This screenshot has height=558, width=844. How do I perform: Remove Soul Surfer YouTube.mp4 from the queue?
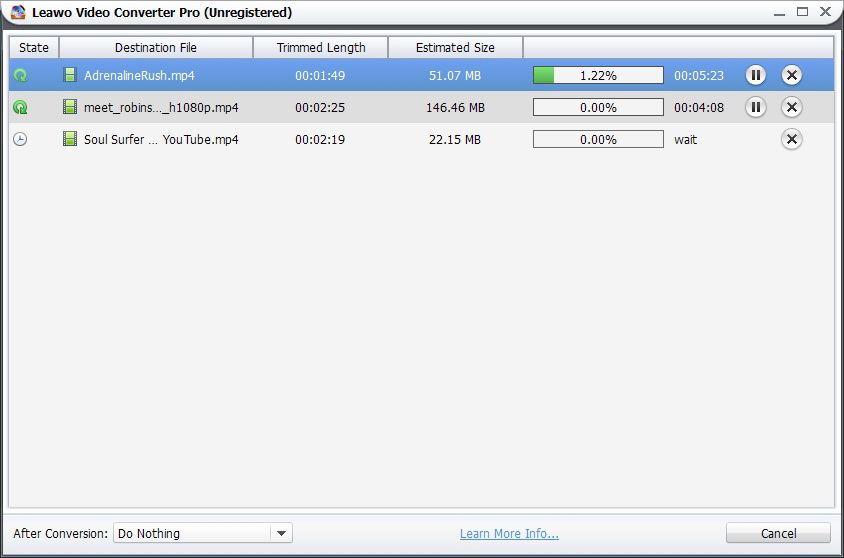click(791, 139)
